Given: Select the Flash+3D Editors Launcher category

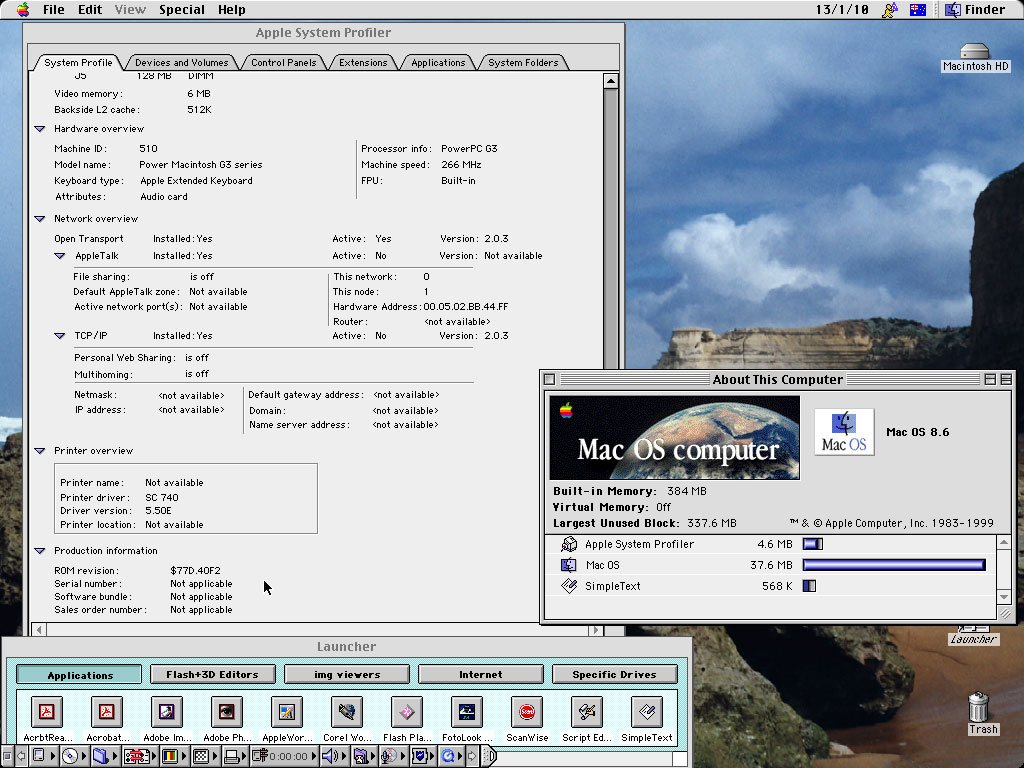Looking at the screenshot, I should (x=212, y=675).
